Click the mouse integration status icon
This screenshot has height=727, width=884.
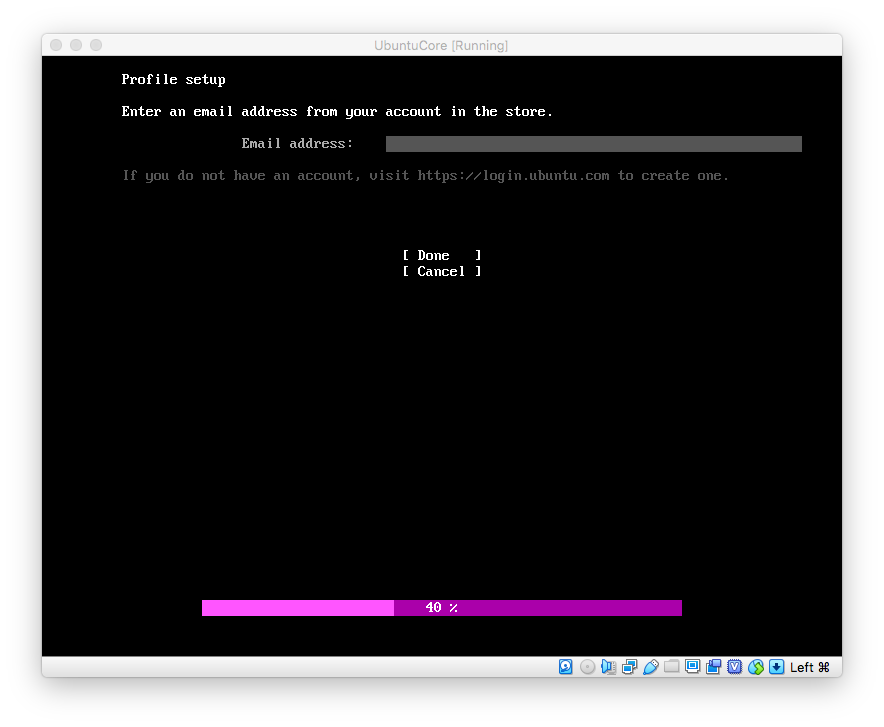click(x=755, y=667)
